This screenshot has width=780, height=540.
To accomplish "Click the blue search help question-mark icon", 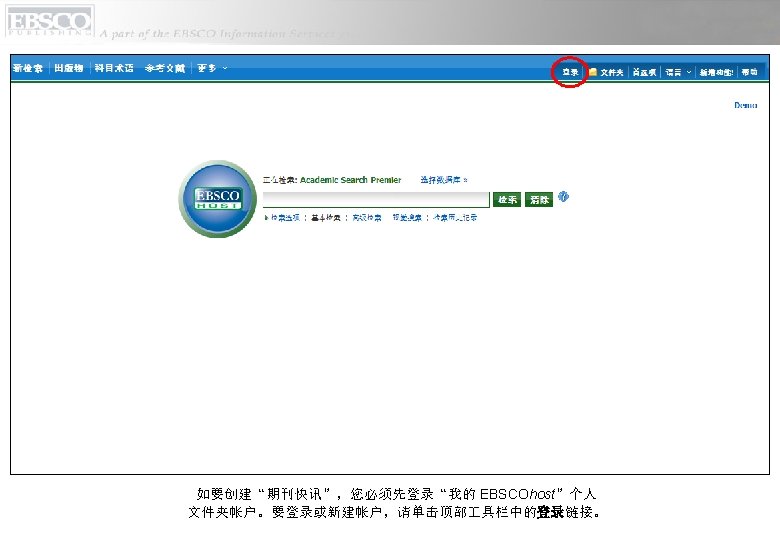I will click(563, 197).
